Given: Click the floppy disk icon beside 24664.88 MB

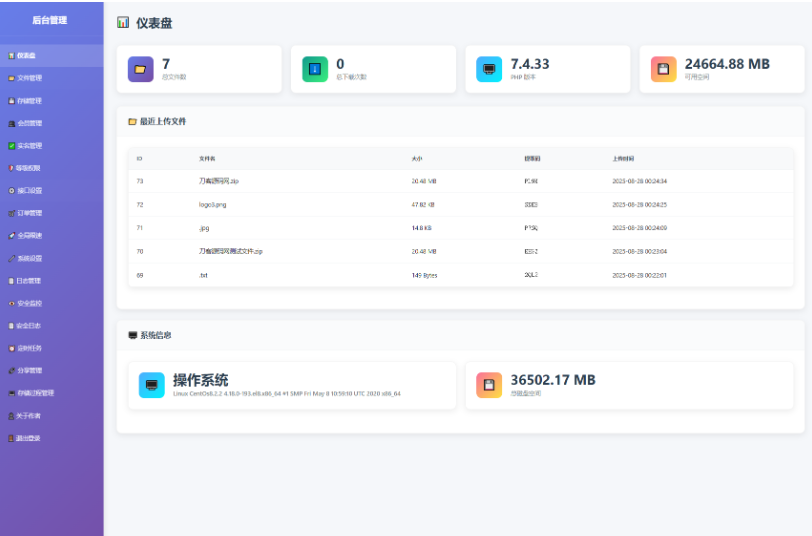Looking at the screenshot, I should pyautogui.click(x=663, y=69).
